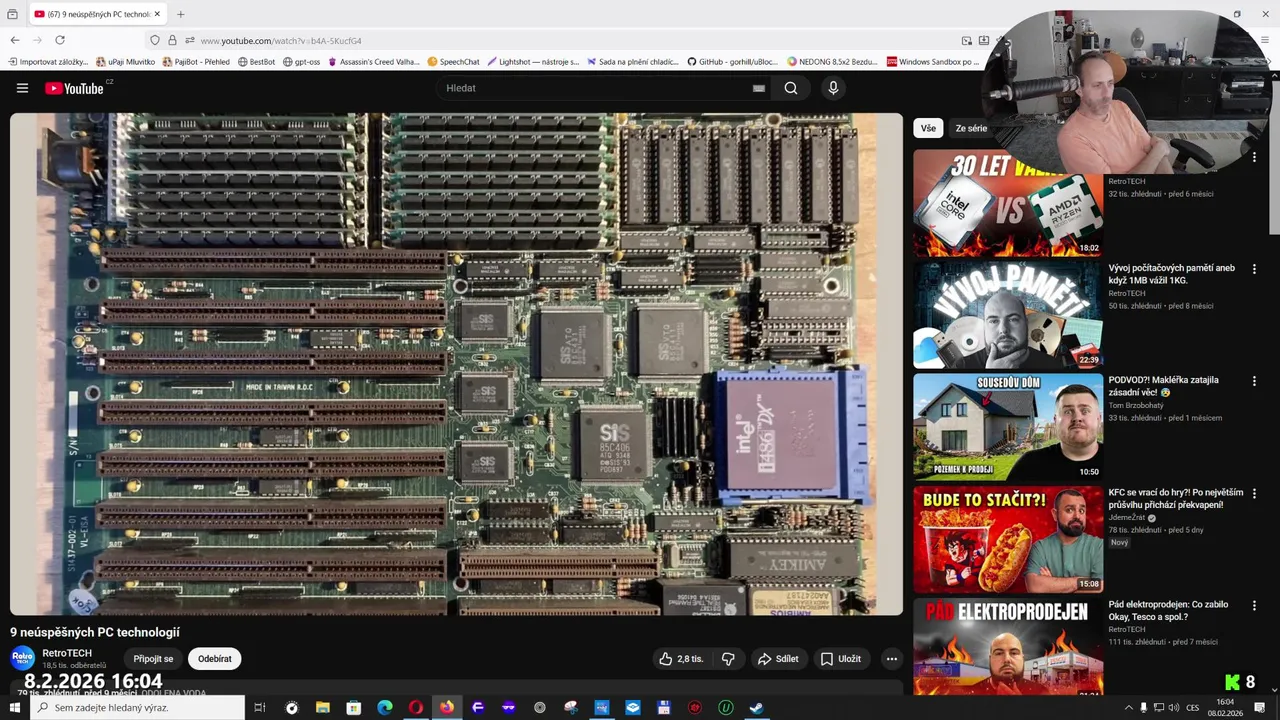Image resolution: width=1280 pixels, height=720 pixels.
Task: Share the video via Sdílet
Action: [x=778, y=659]
